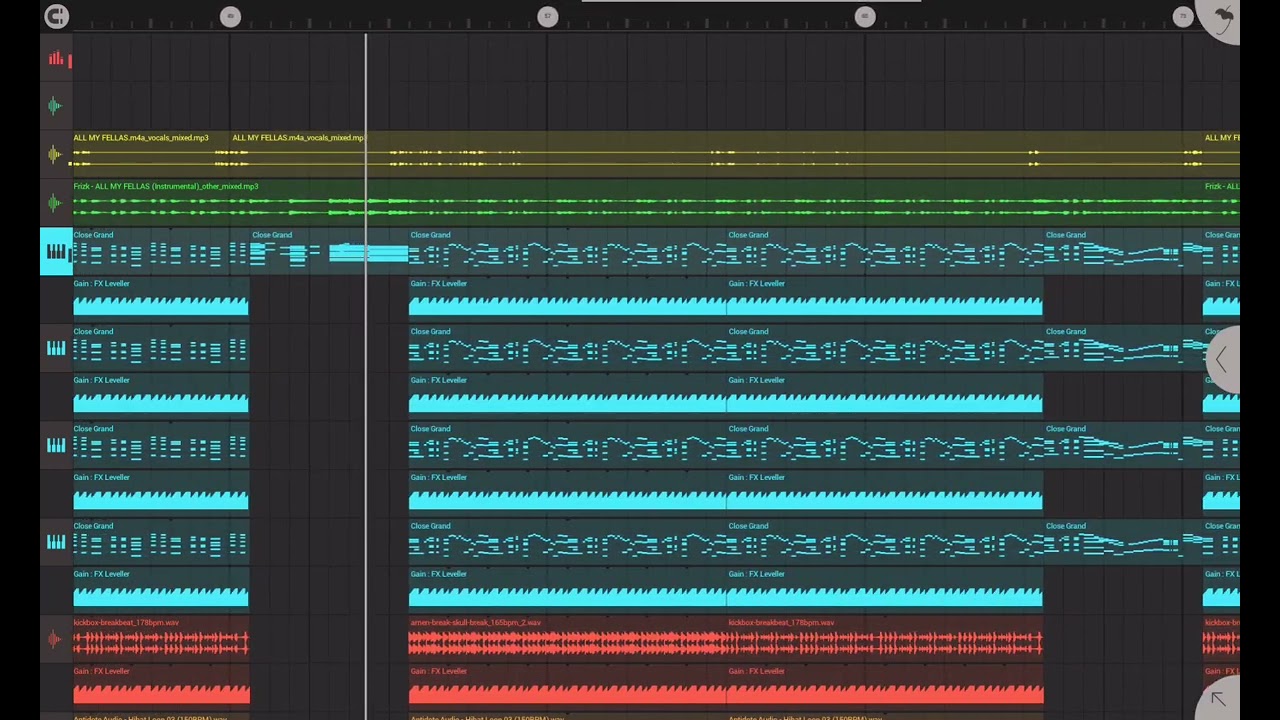
Task: Tap the diagonal arrow button in the corner
Action: click(x=1218, y=698)
